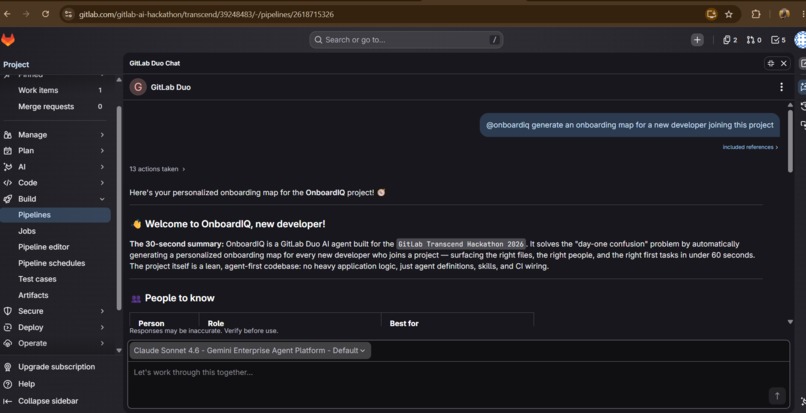Open the new chat icon in right rail
This screenshot has width=806, height=413.
[803, 63]
